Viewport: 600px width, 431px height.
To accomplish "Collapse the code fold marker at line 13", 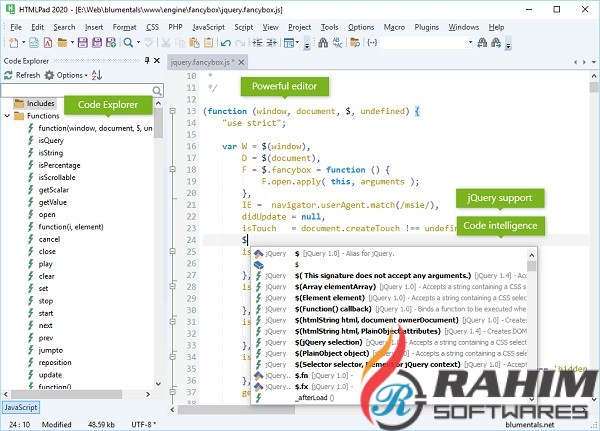I will (173, 111).
